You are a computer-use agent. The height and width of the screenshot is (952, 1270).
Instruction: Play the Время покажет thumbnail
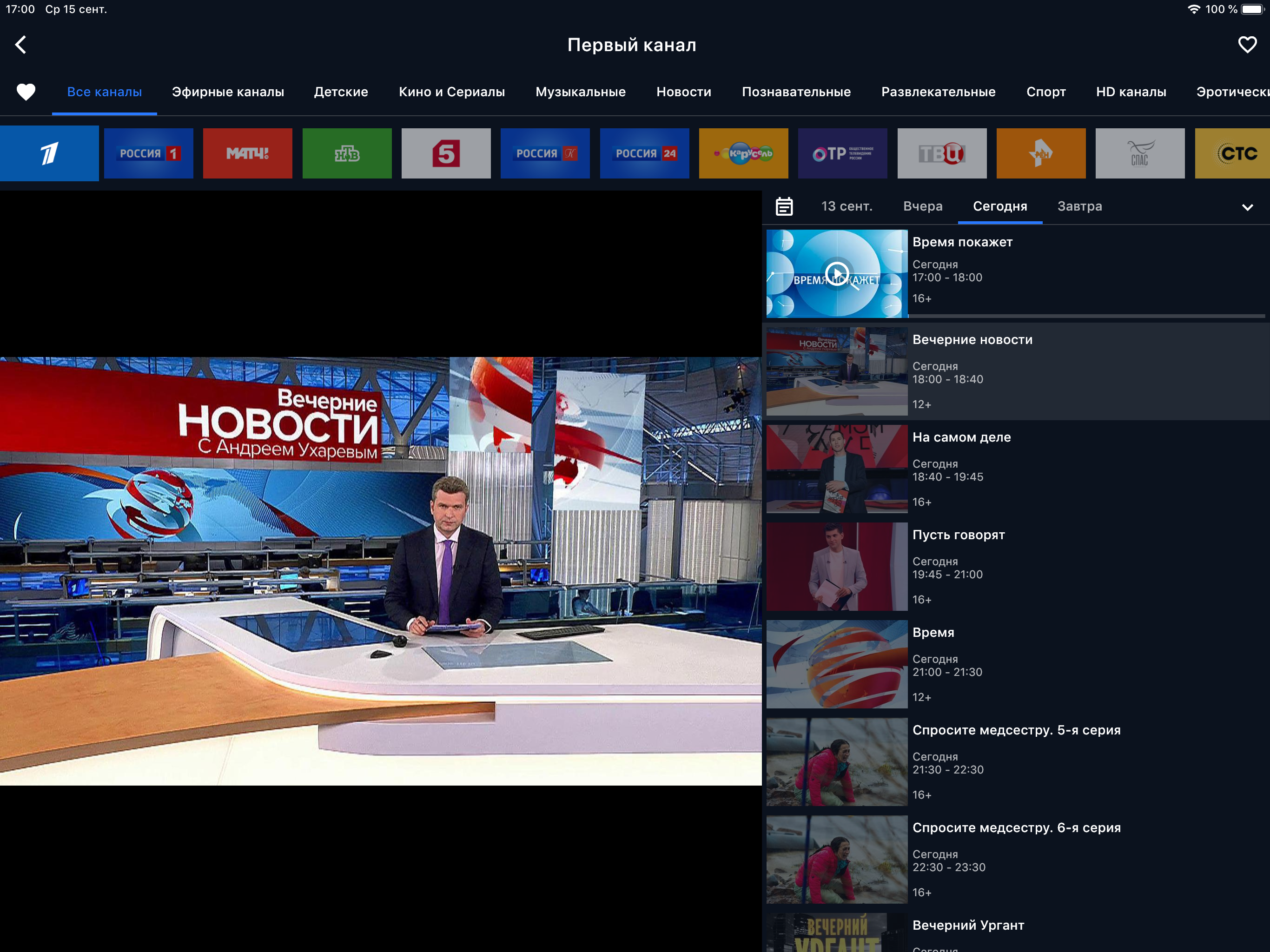tap(837, 274)
